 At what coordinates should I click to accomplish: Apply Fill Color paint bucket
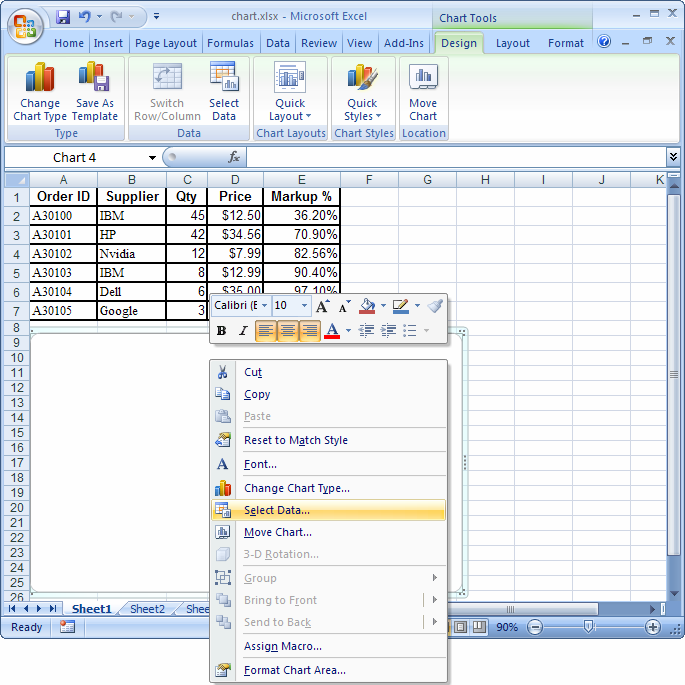367,306
